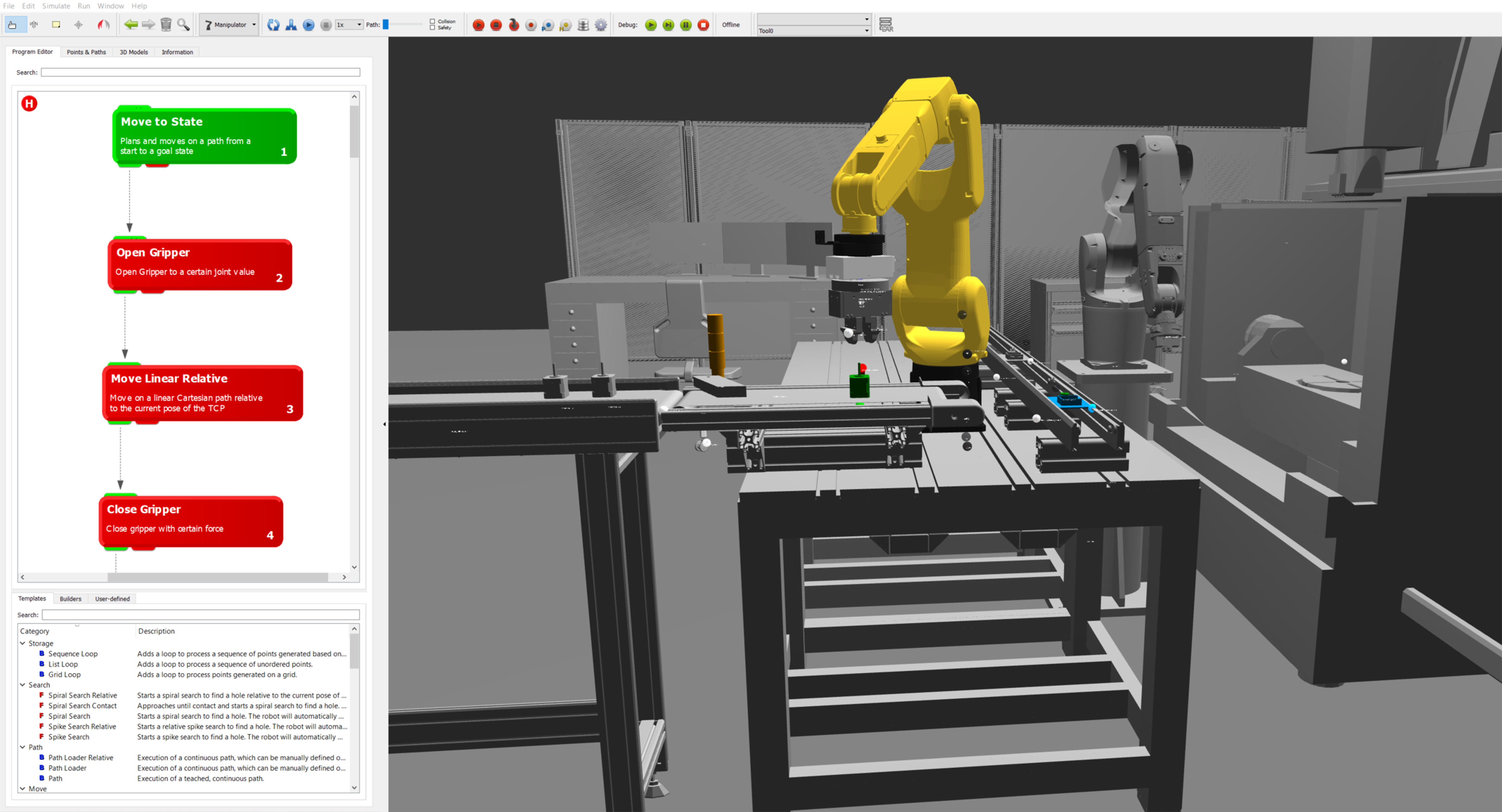Click the magnifying glass search icon
This screenshot has height=812, width=1502.
click(x=183, y=24)
